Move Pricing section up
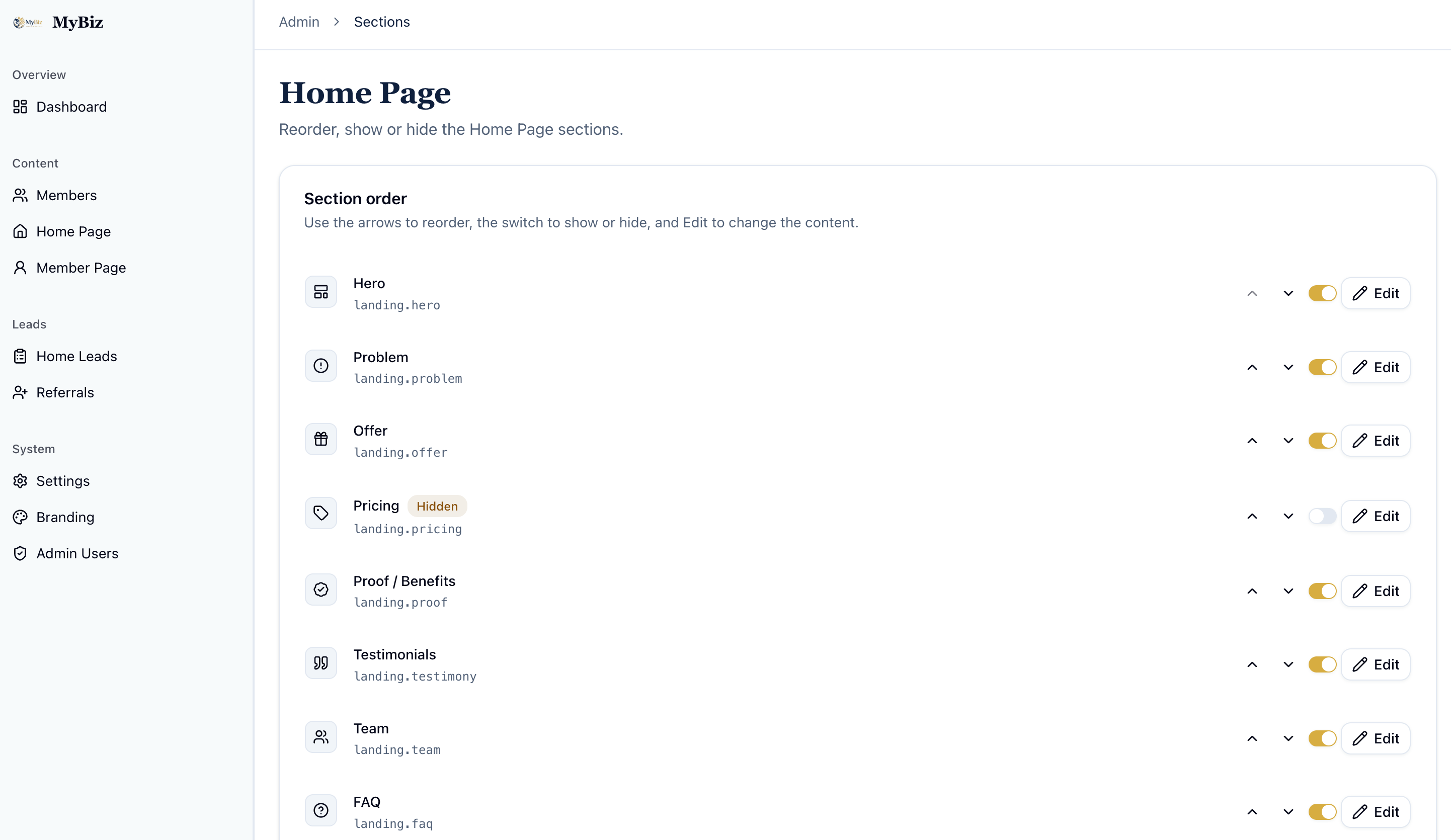 click(x=1252, y=517)
